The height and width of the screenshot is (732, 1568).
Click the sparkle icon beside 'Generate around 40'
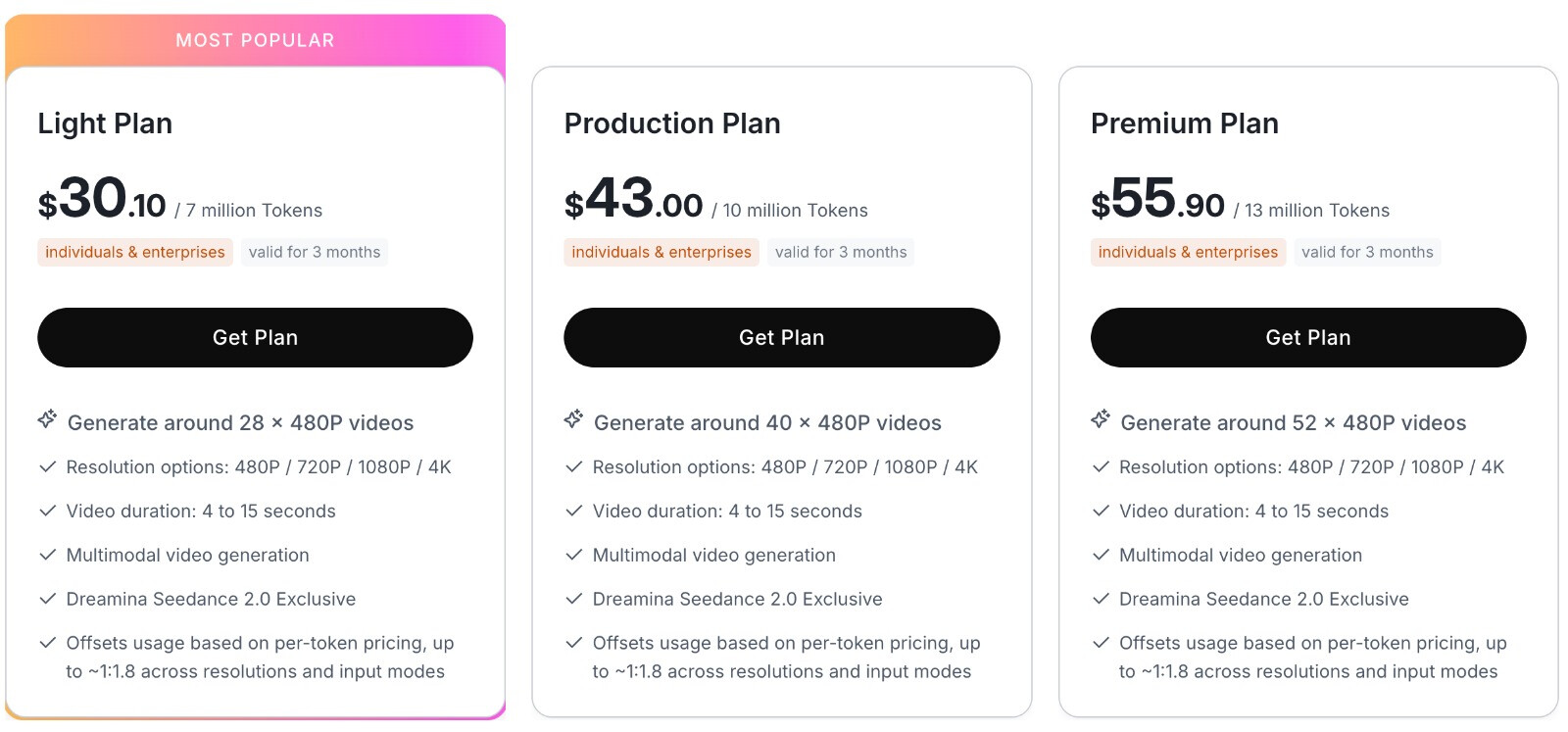tap(573, 419)
